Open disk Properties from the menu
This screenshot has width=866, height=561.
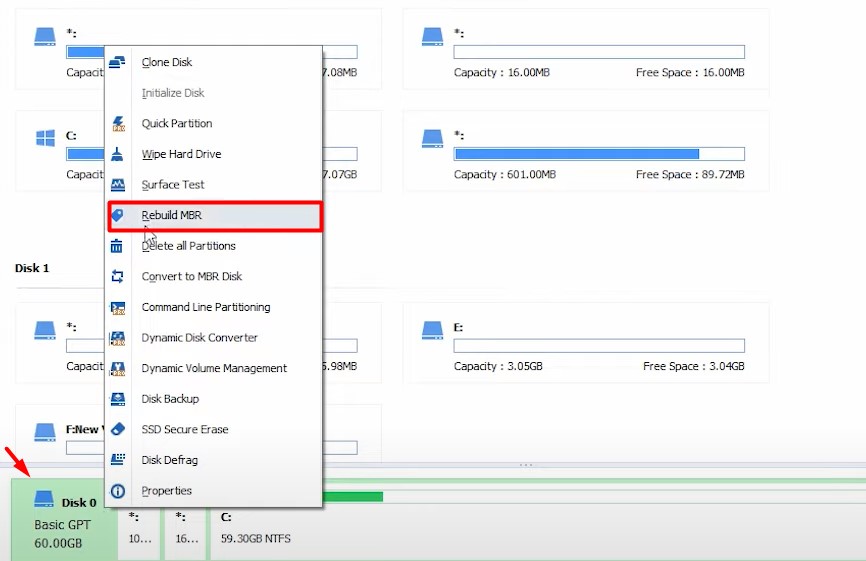tap(215, 490)
